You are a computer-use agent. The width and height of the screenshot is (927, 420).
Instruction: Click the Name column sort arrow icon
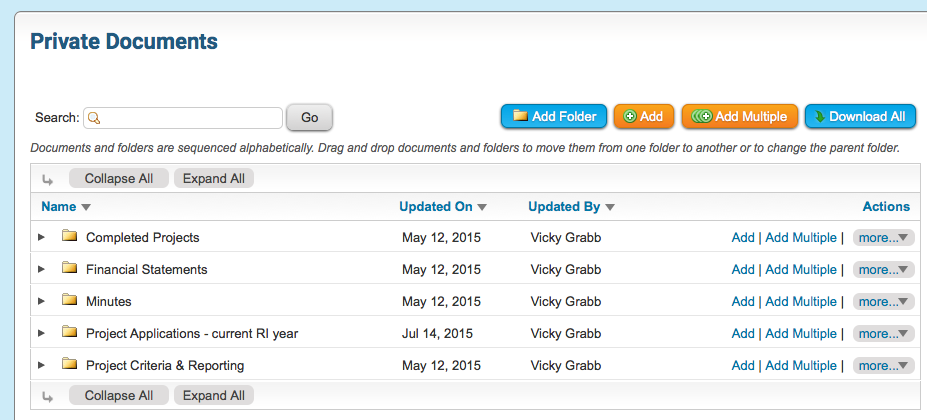86,208
